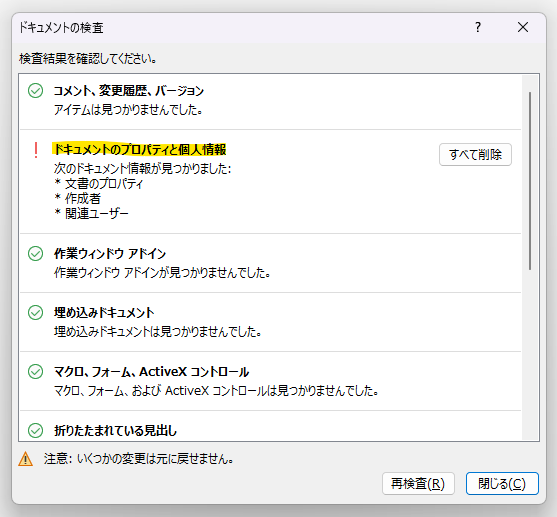Click text マクロ、フォーム、および ActiveX コントロールは見つかりませんでした。
557x517 pixels.
[x=216, y=391]
